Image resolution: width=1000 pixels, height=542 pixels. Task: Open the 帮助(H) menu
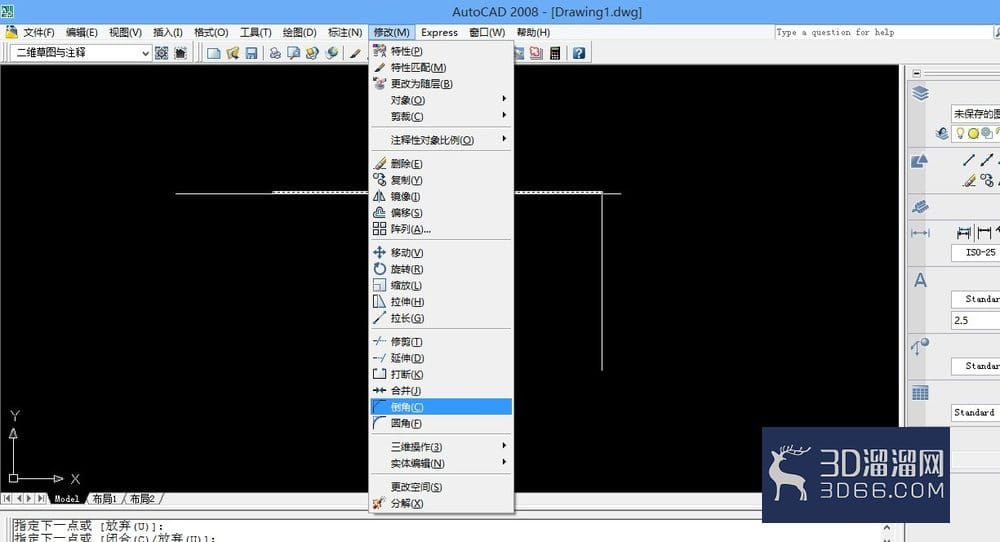(533, 32)
